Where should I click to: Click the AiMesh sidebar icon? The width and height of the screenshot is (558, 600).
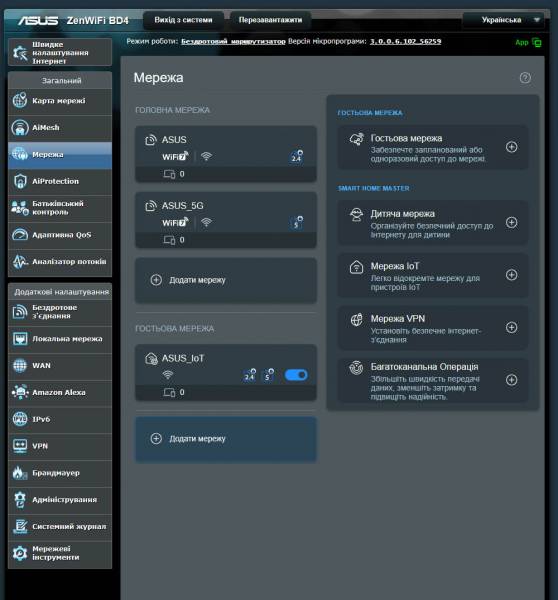[20, 127]
